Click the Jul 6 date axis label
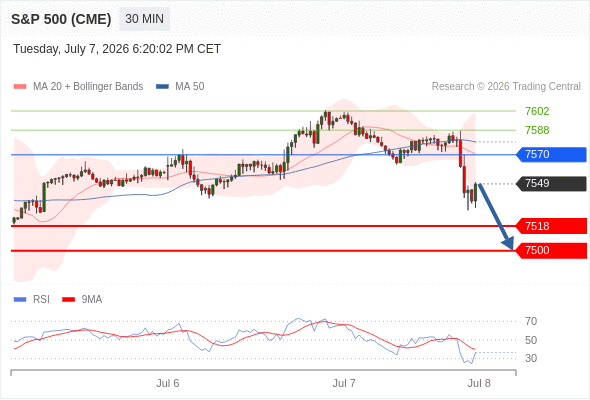The height and width of the screenshot is (400, 590). [168, 383]
